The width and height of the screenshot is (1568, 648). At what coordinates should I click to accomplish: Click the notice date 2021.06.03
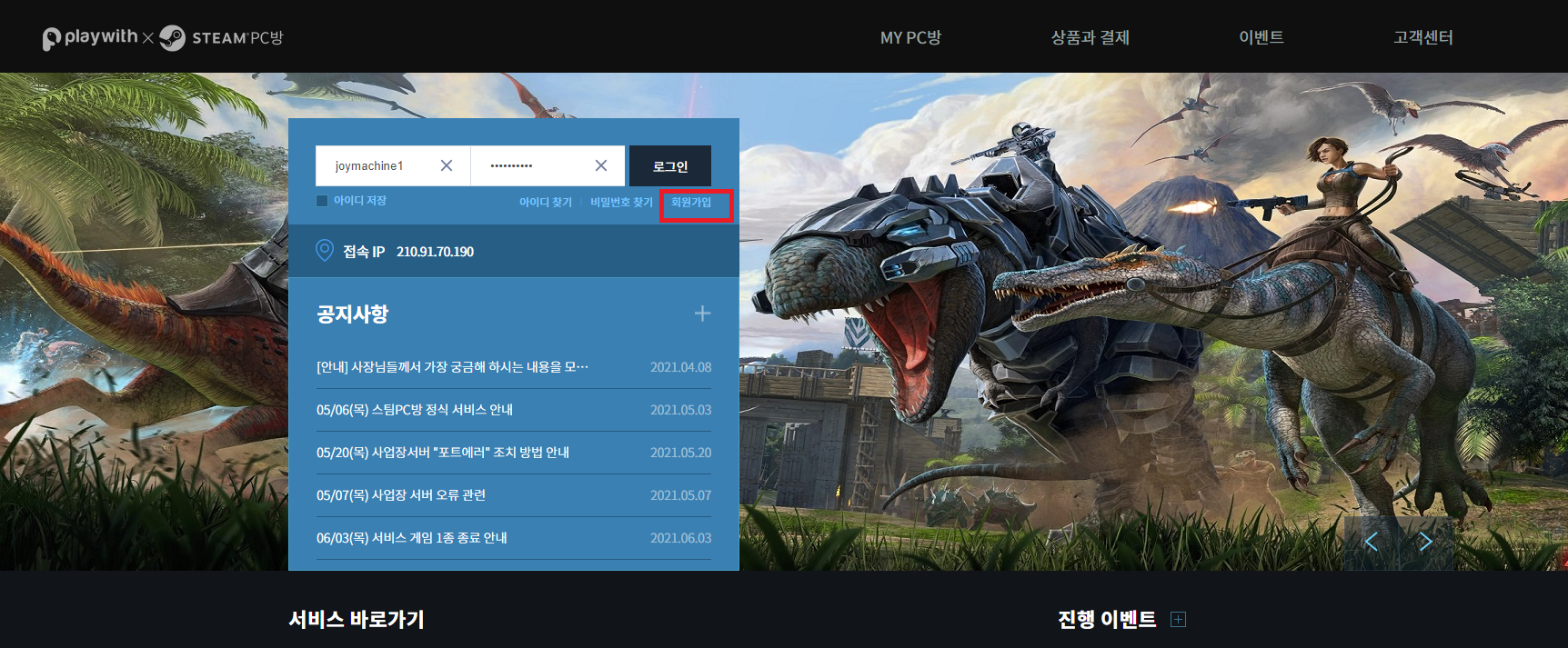point(681,538)
